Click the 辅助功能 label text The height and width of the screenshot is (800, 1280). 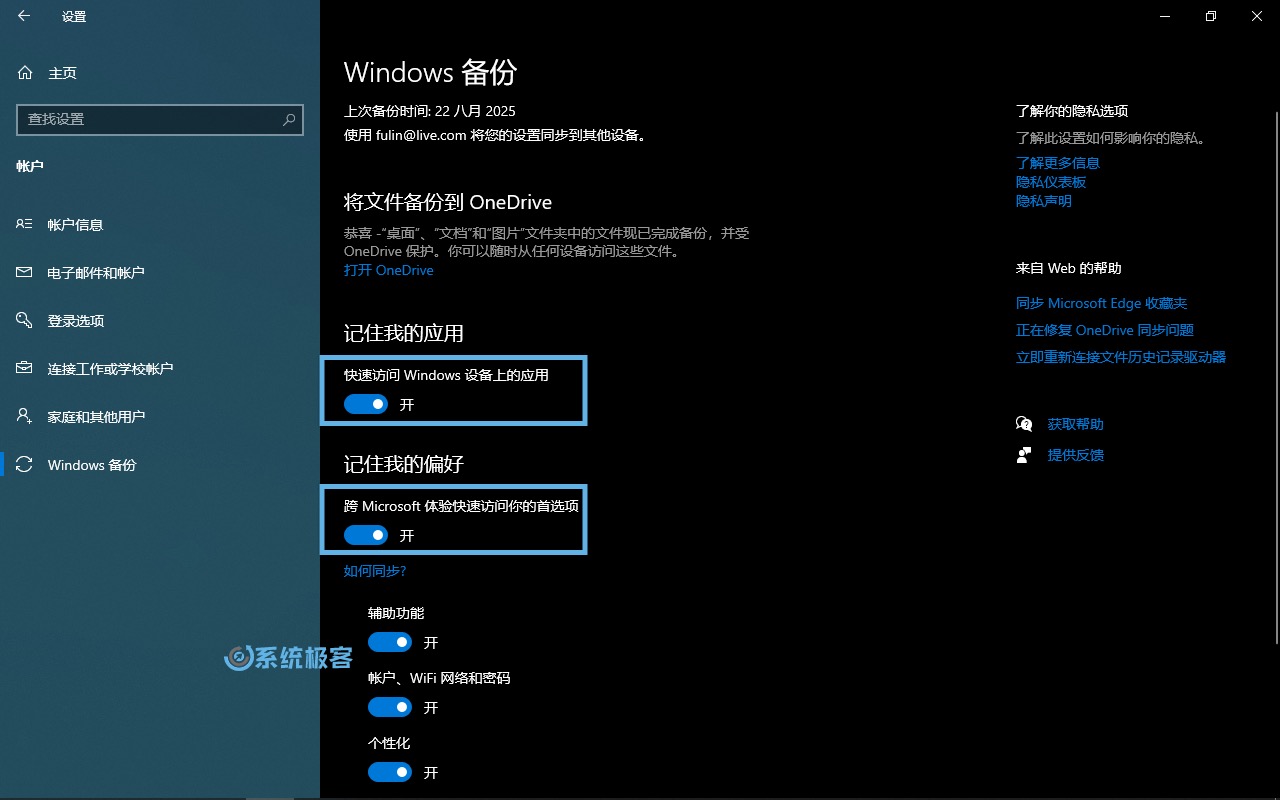396,613
